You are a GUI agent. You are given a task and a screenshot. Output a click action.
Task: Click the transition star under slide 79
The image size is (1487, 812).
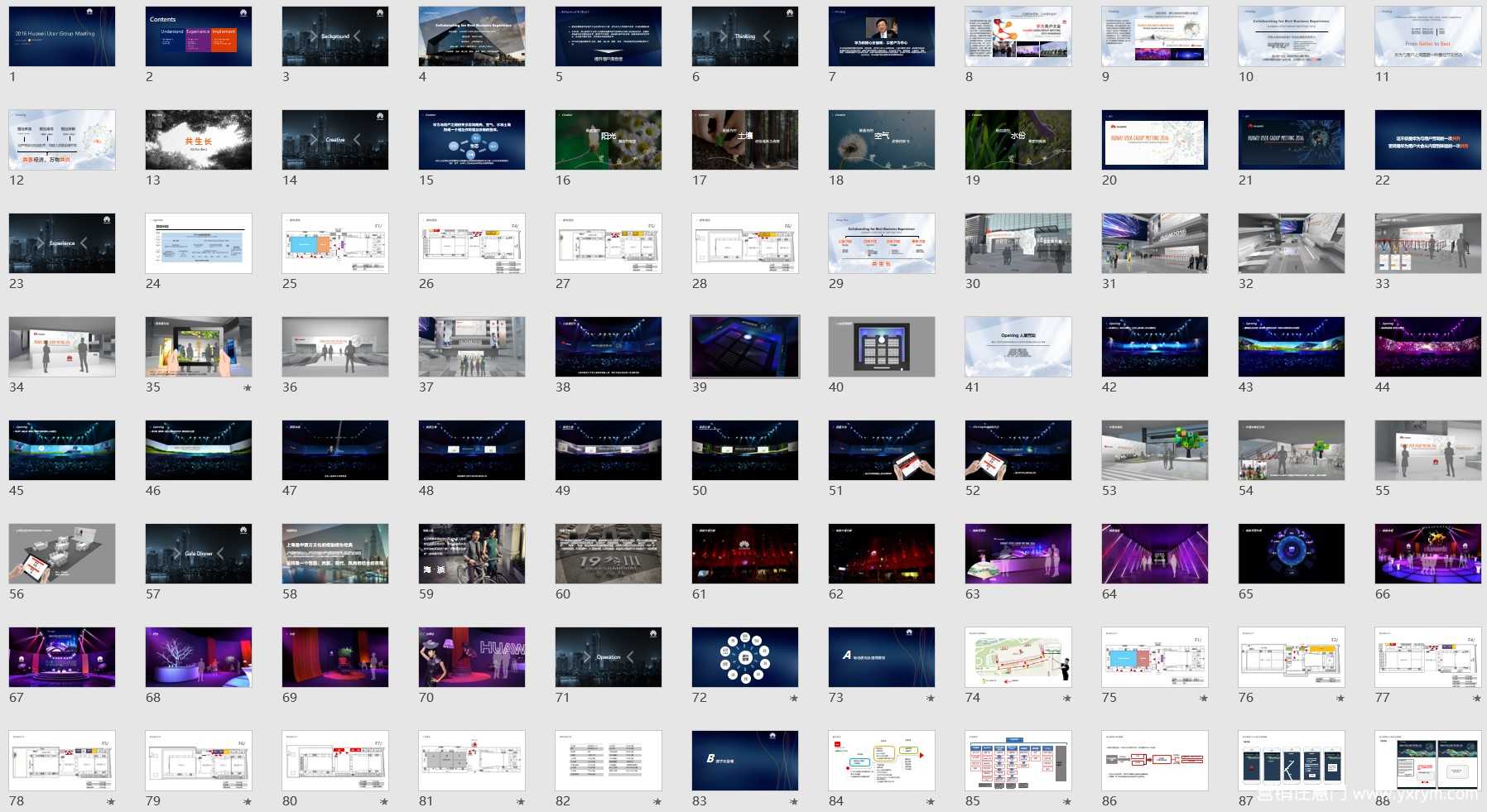248,801
